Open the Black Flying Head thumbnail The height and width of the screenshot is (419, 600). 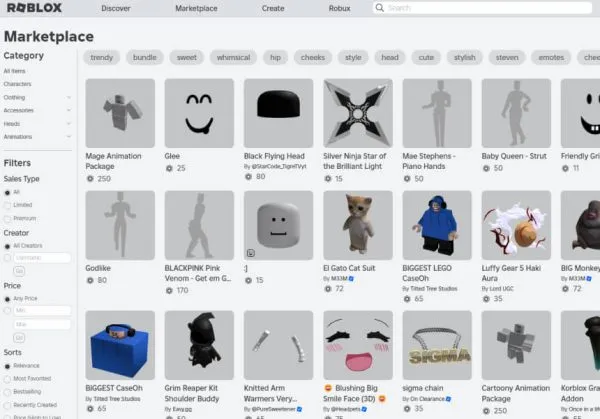pos(279,113)
